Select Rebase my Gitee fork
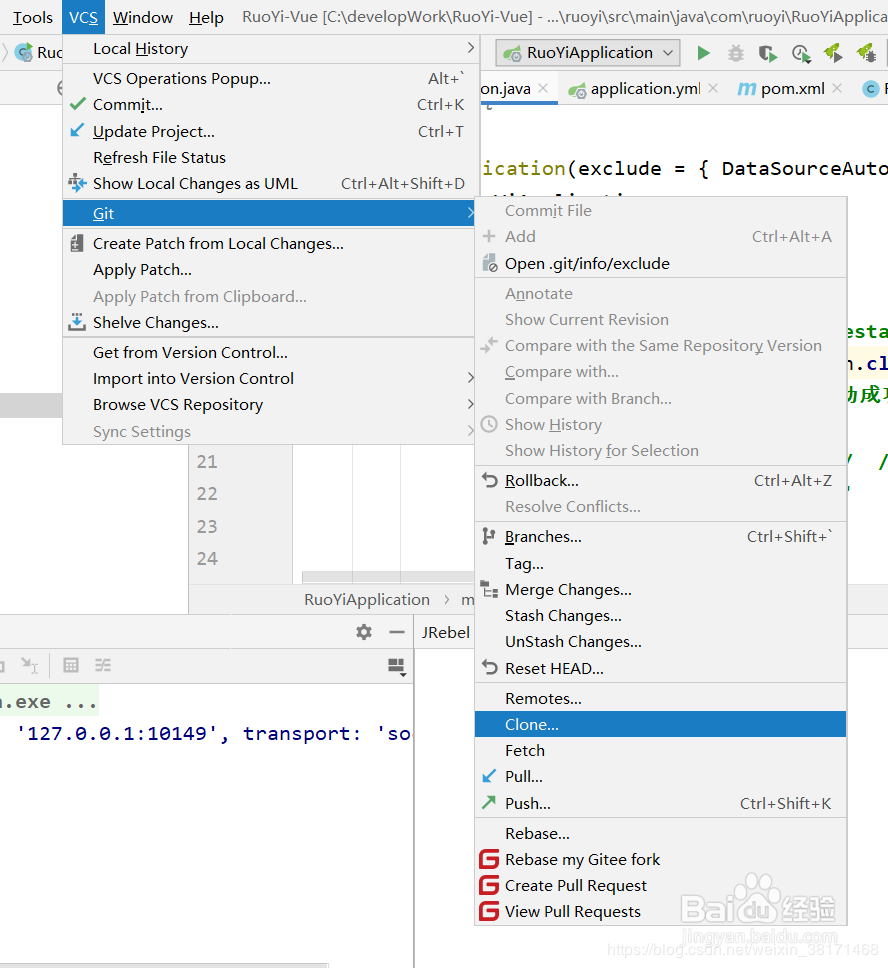 [660, 859]
